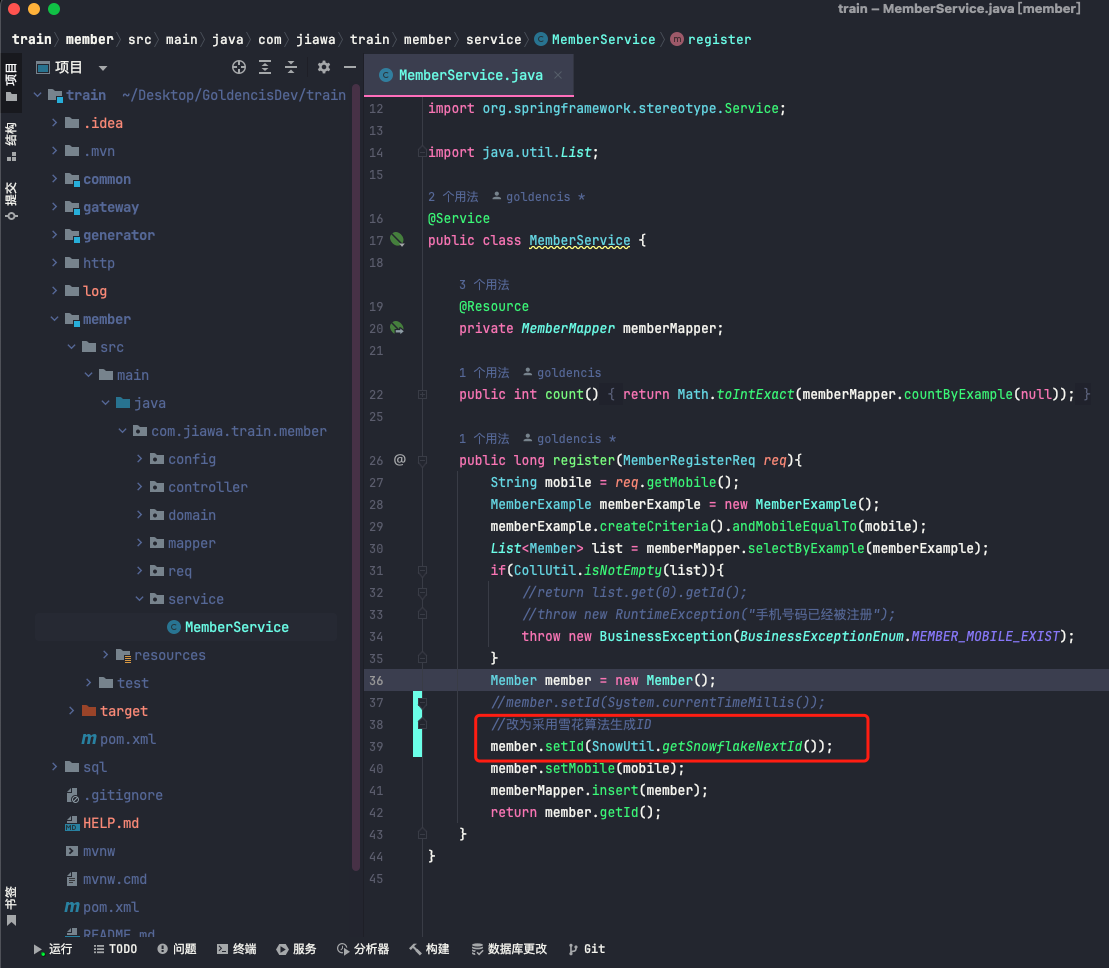Screen dimensions: 1109x968
Task: Hide the project panel with minus icon
Action: (349, 67)
